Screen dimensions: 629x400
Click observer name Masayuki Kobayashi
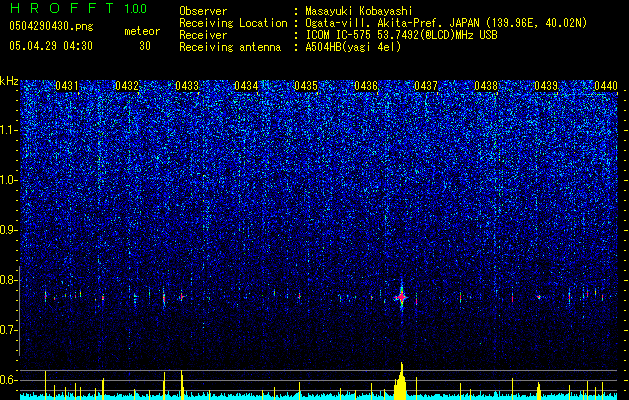[359, 11]
